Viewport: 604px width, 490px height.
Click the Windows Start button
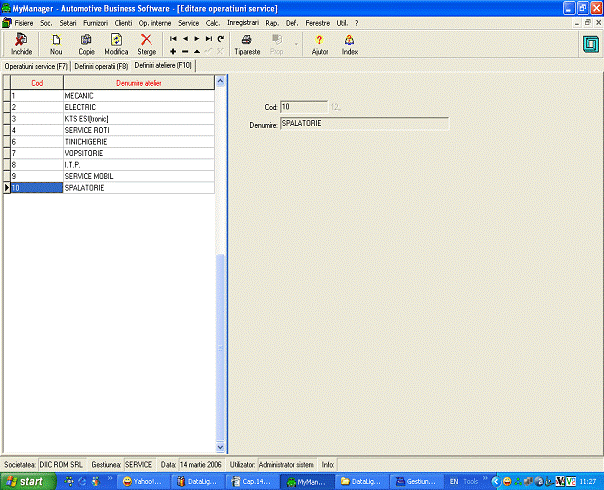click(27, 481)
